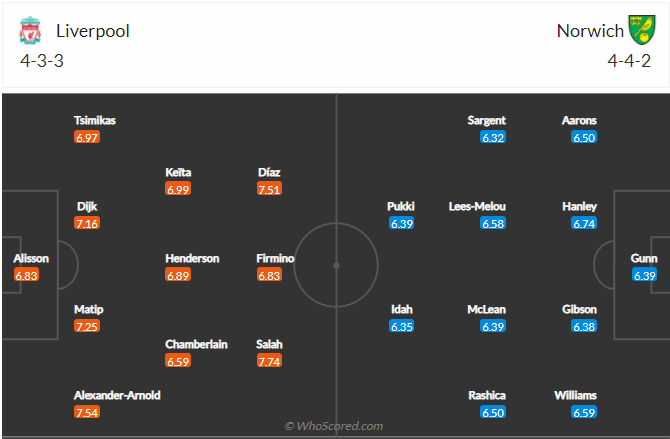
Task: Select Alisson's 6.83 goalkeeper rating
Action: (x=27, y=275)
